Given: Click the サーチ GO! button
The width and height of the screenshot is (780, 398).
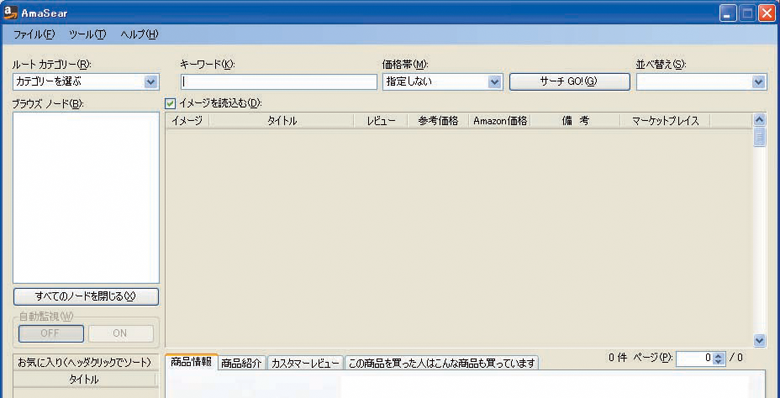Looking at the screenshot, I should pyautogui.click(x=569, y=82).
